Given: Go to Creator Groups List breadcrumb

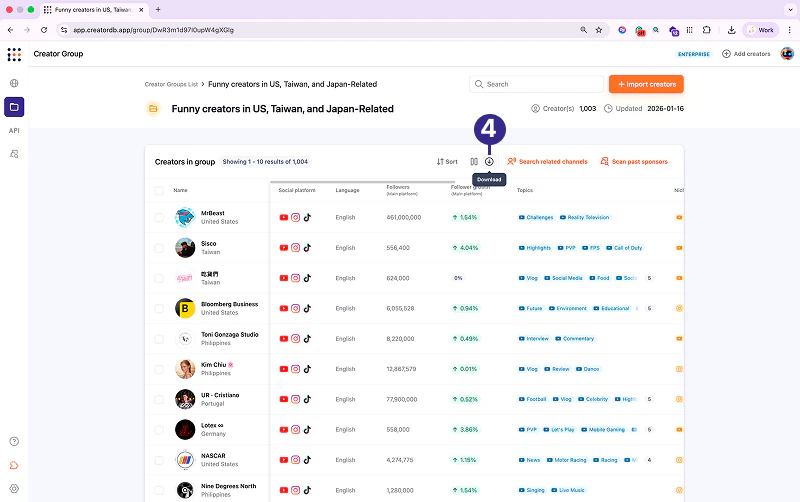Looking at the screenshot, I should point(171,85).
